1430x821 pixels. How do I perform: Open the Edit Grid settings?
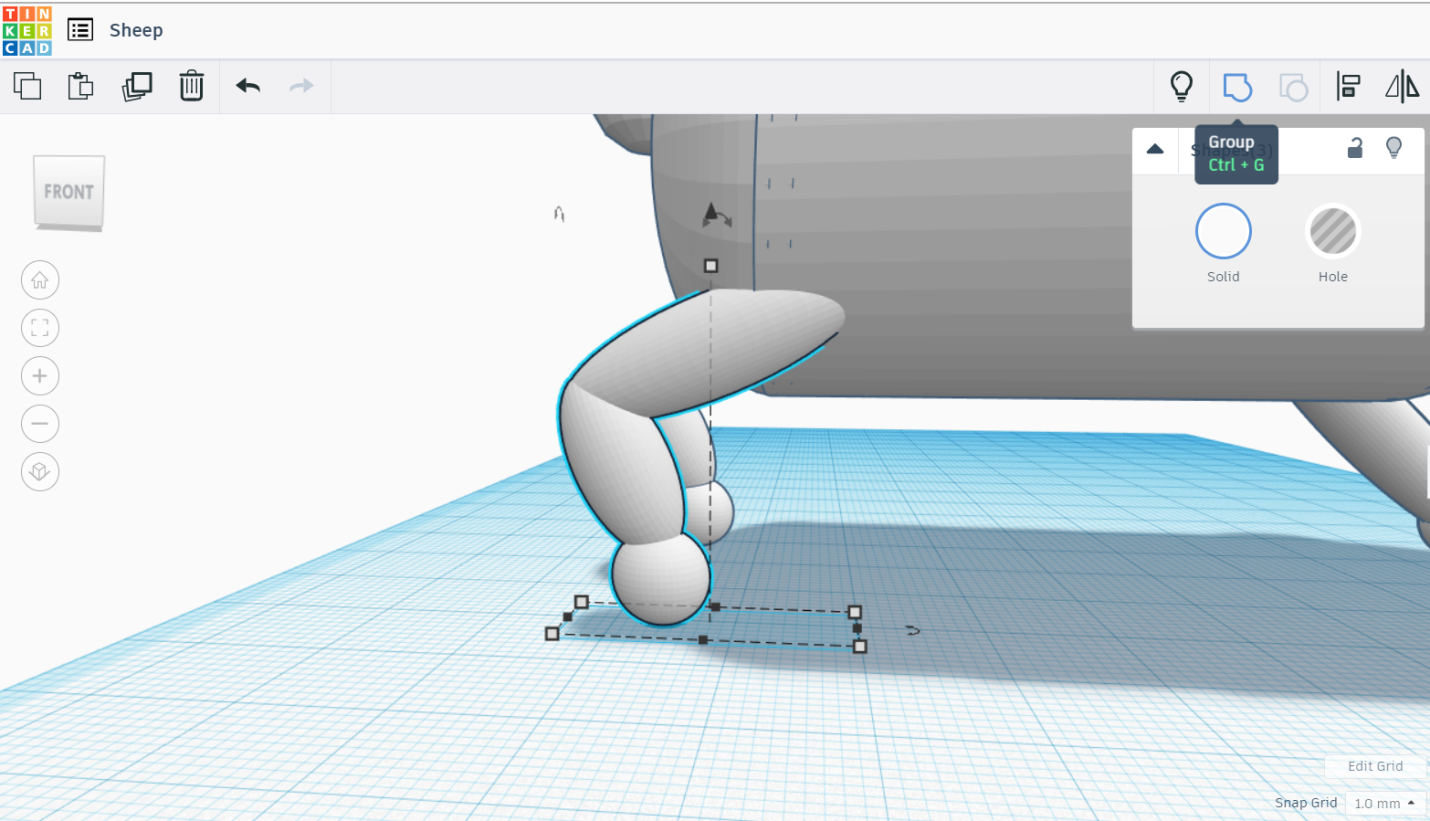(1375, 766)
